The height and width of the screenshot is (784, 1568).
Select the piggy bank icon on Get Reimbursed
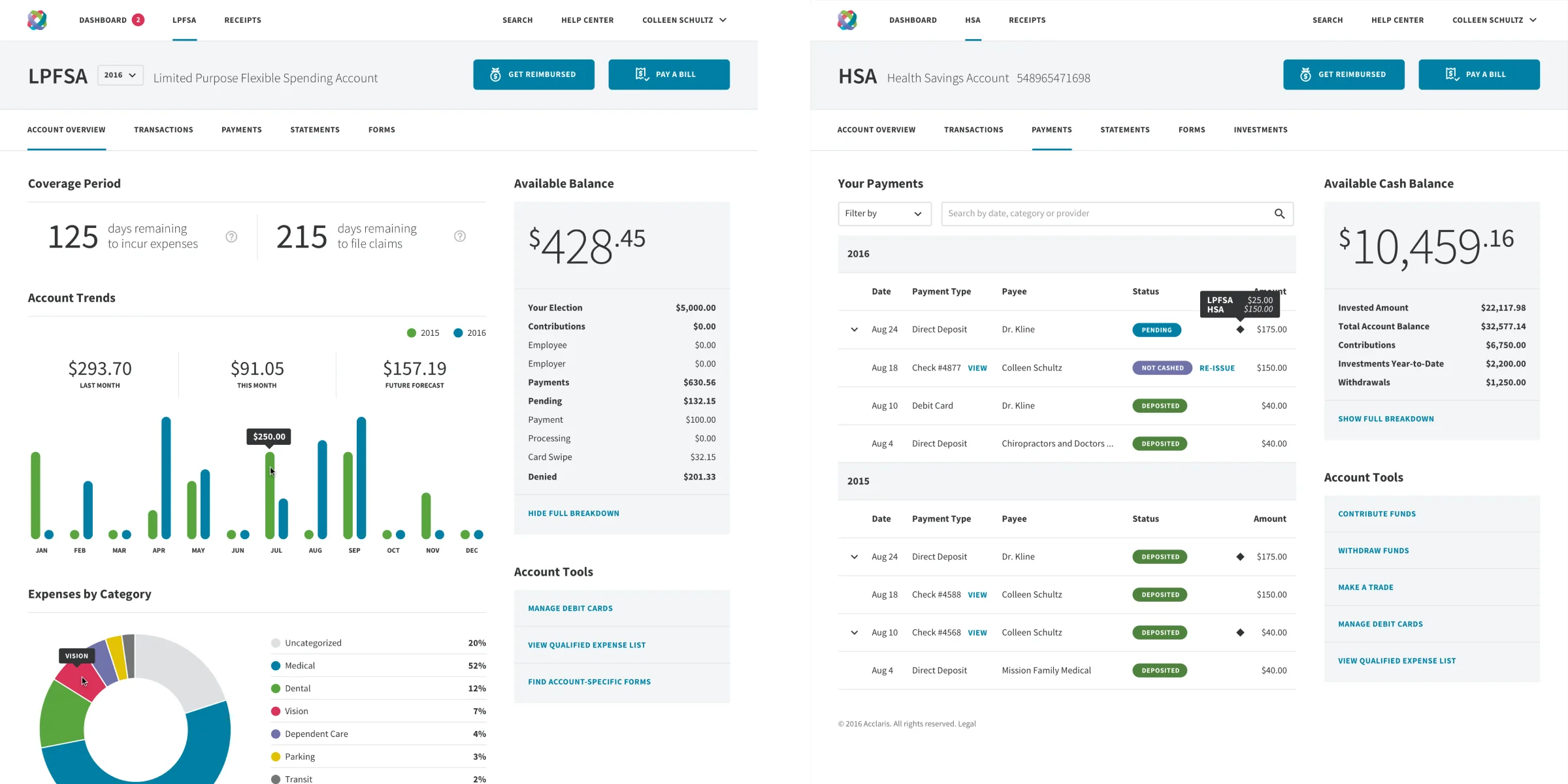point(495,74)
